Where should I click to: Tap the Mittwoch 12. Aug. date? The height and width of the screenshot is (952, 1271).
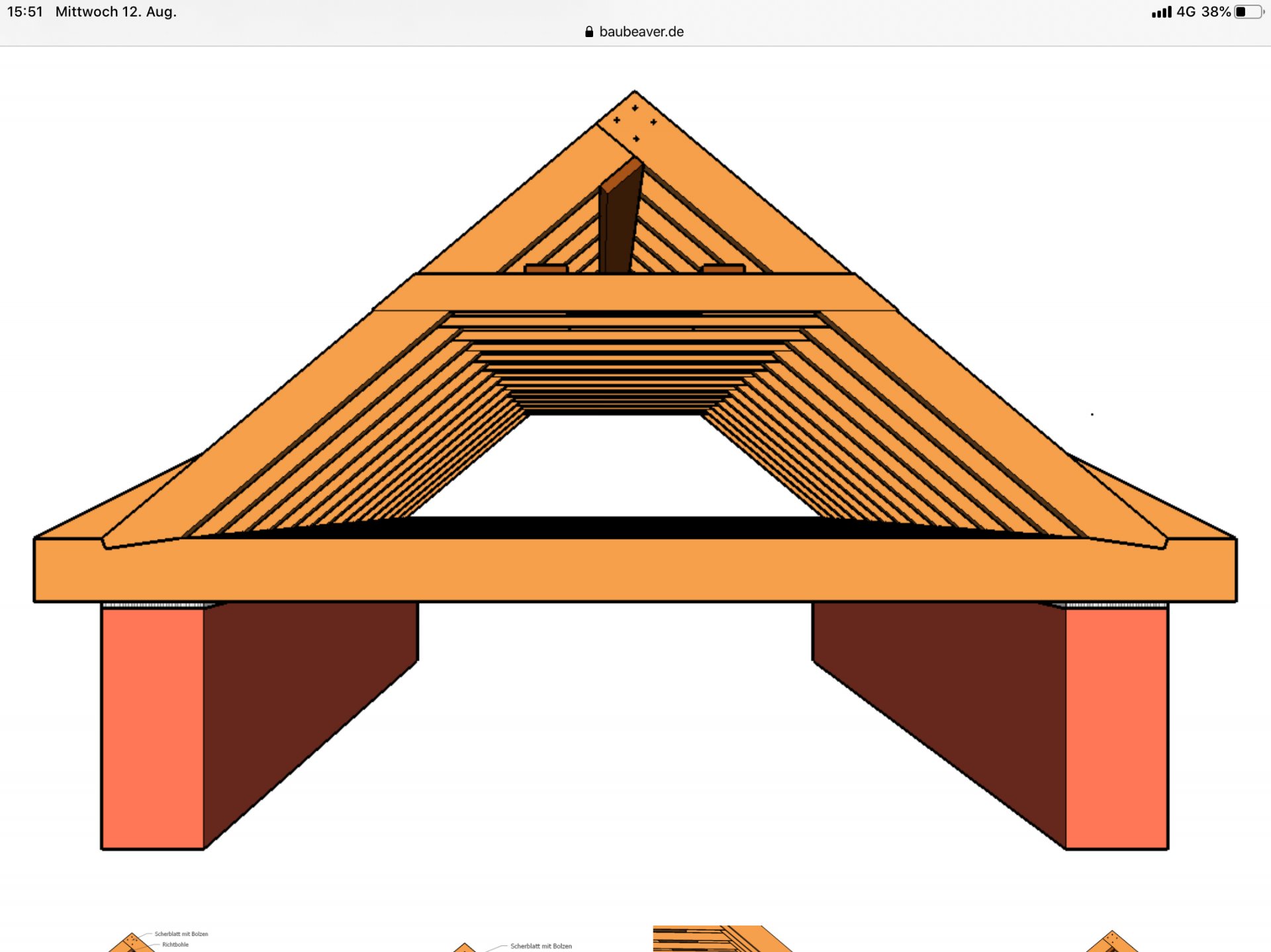(116, 12)
